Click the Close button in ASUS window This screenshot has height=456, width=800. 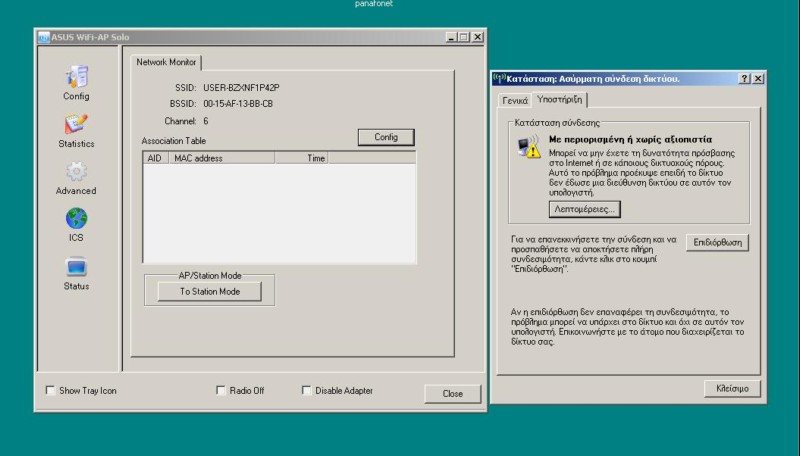pyautogui.click(x=453, y=394)
